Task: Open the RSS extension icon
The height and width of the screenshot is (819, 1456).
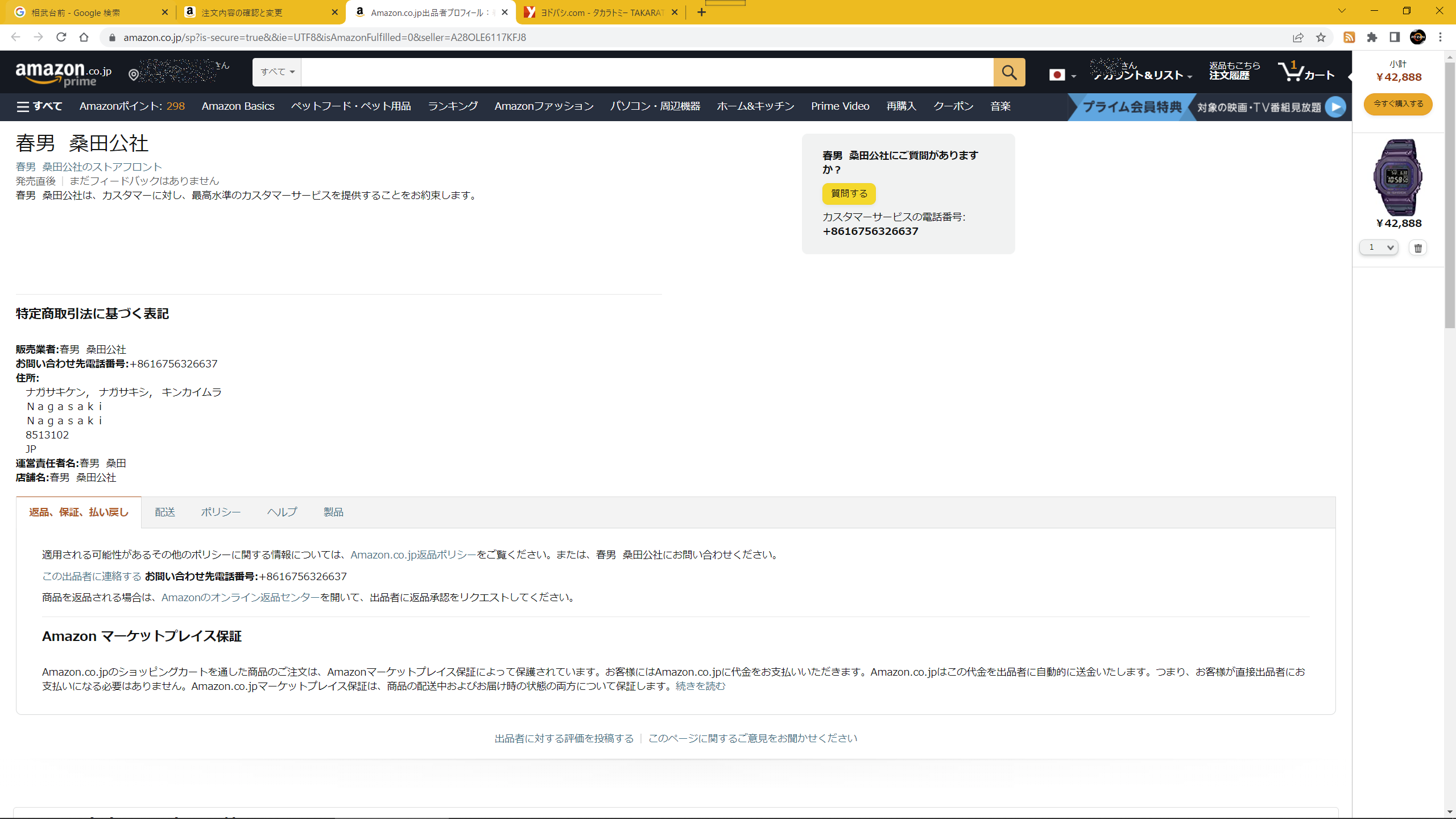Action: click(1349, 38)
